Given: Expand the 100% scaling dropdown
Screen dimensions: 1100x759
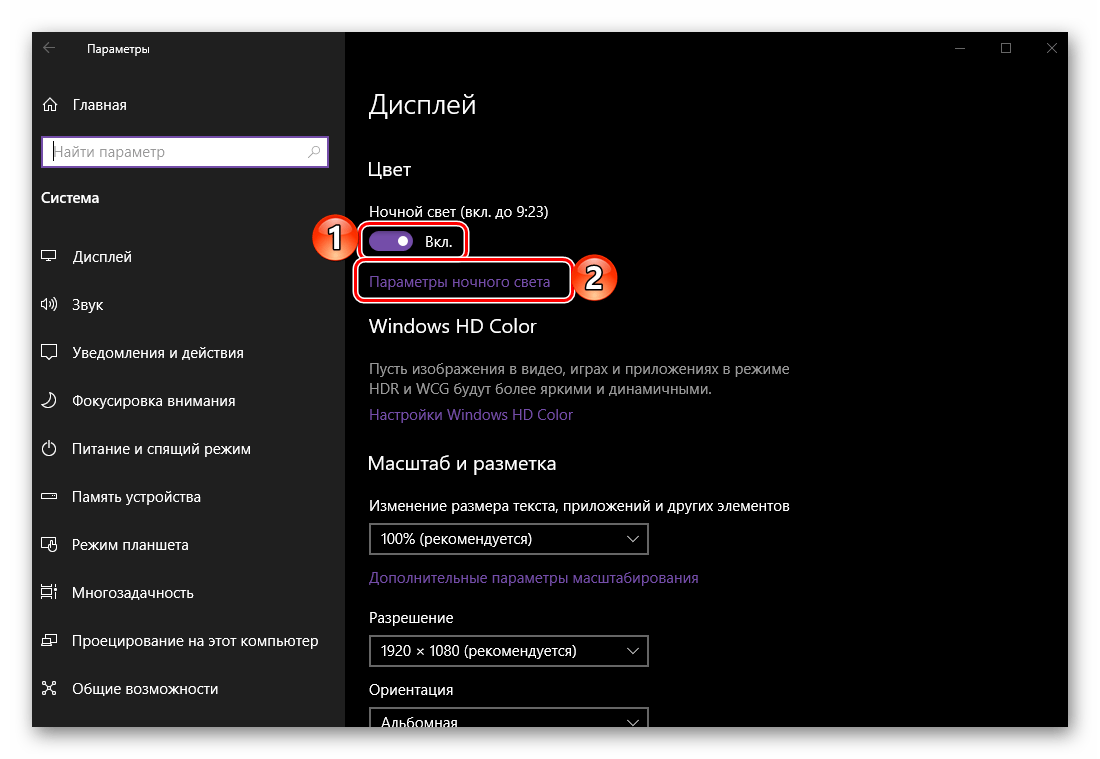Looking at the screenshot, I should pos(508,539).
